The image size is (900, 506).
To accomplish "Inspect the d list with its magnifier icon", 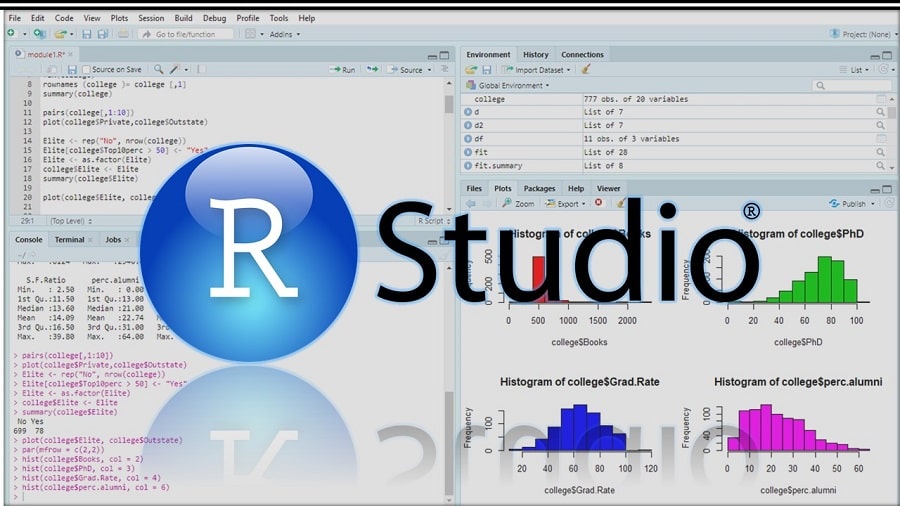I will [880, 112].
